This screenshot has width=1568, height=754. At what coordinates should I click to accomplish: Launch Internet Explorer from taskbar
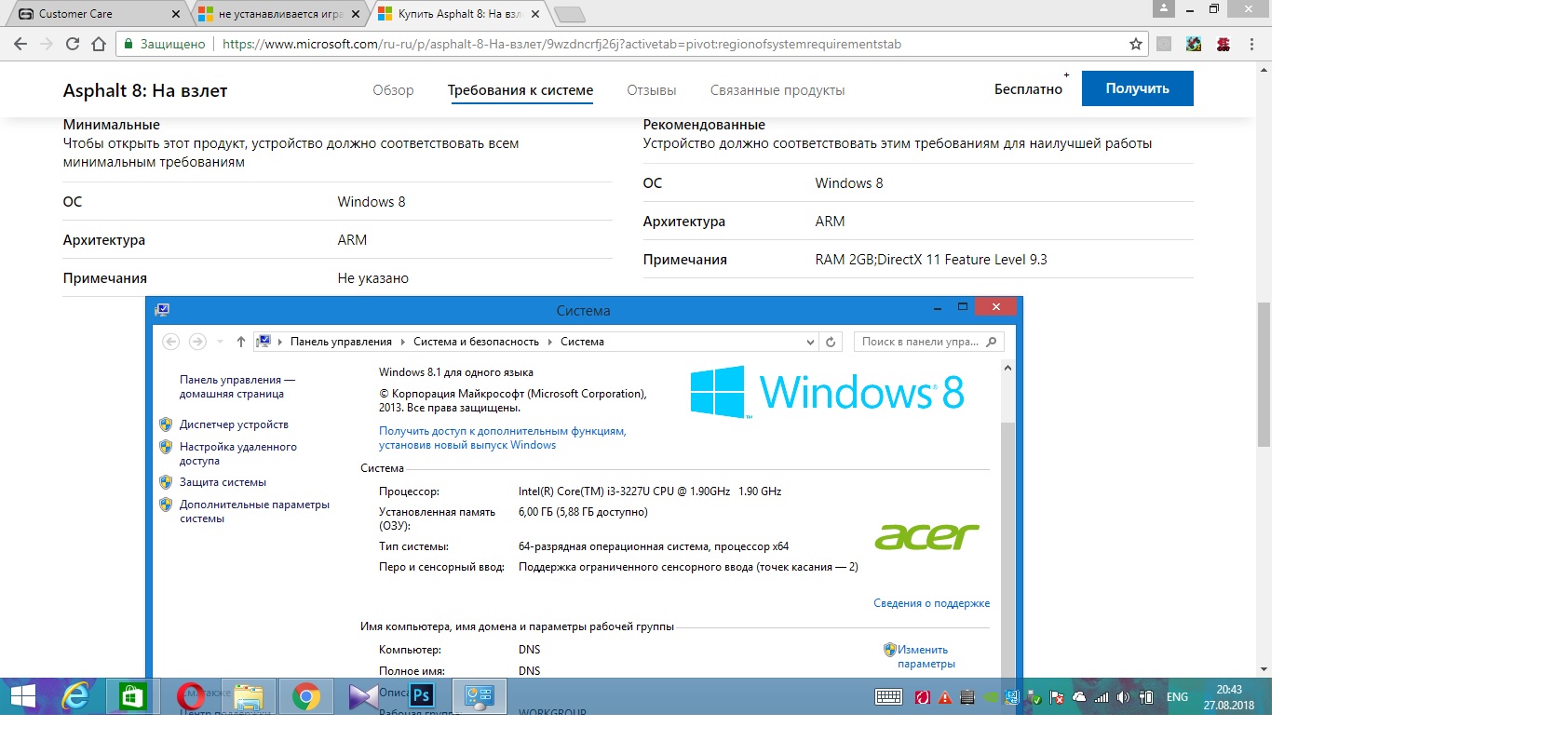click(x=75, y=696)
